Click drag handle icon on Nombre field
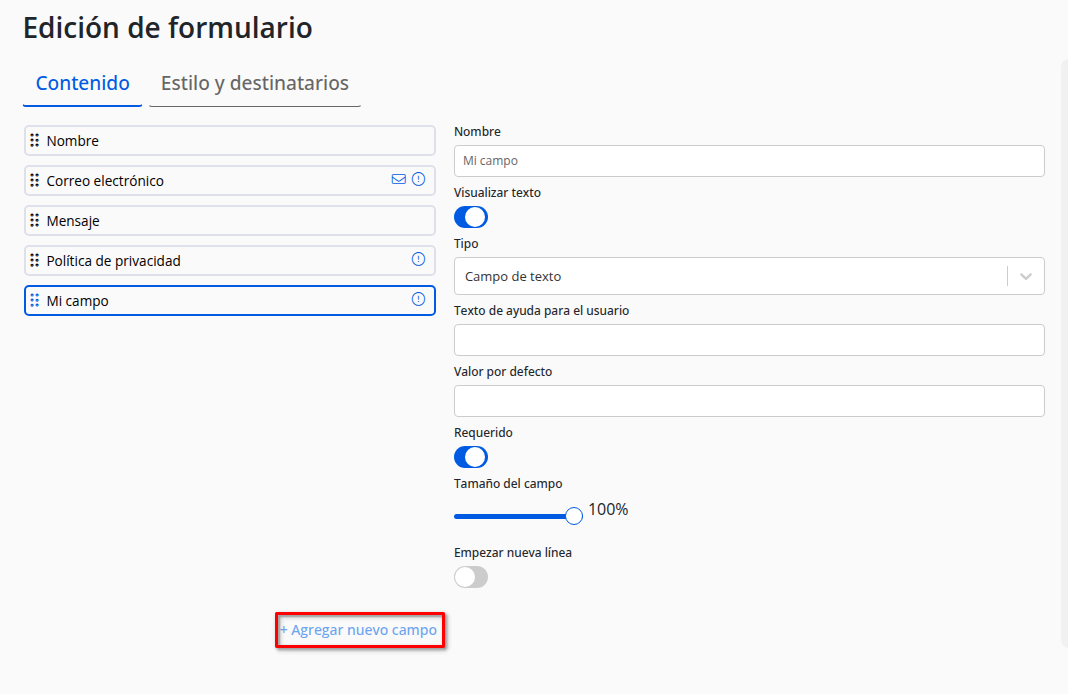Screen dimensions: 1068x694 coord(35,141)
